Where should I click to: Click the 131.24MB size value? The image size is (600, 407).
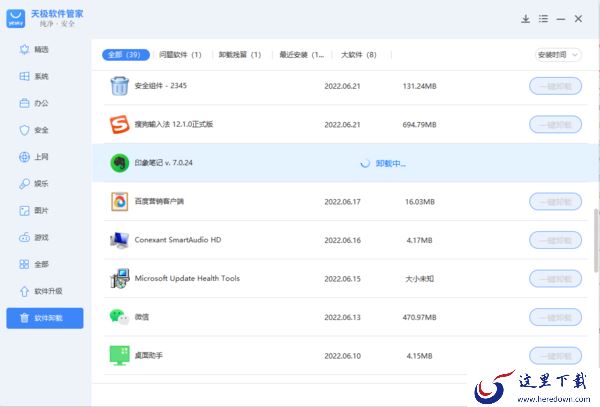point(419,86)
